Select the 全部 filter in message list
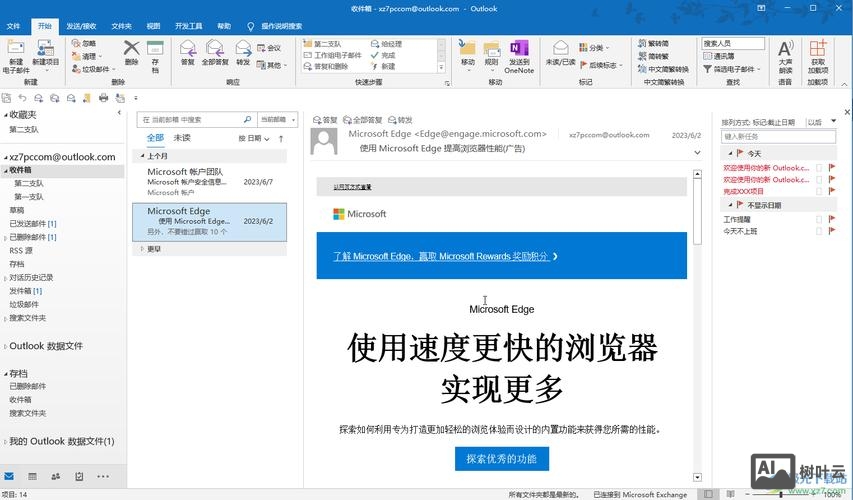This screenshot has width=853, height=500. (155, 138)
